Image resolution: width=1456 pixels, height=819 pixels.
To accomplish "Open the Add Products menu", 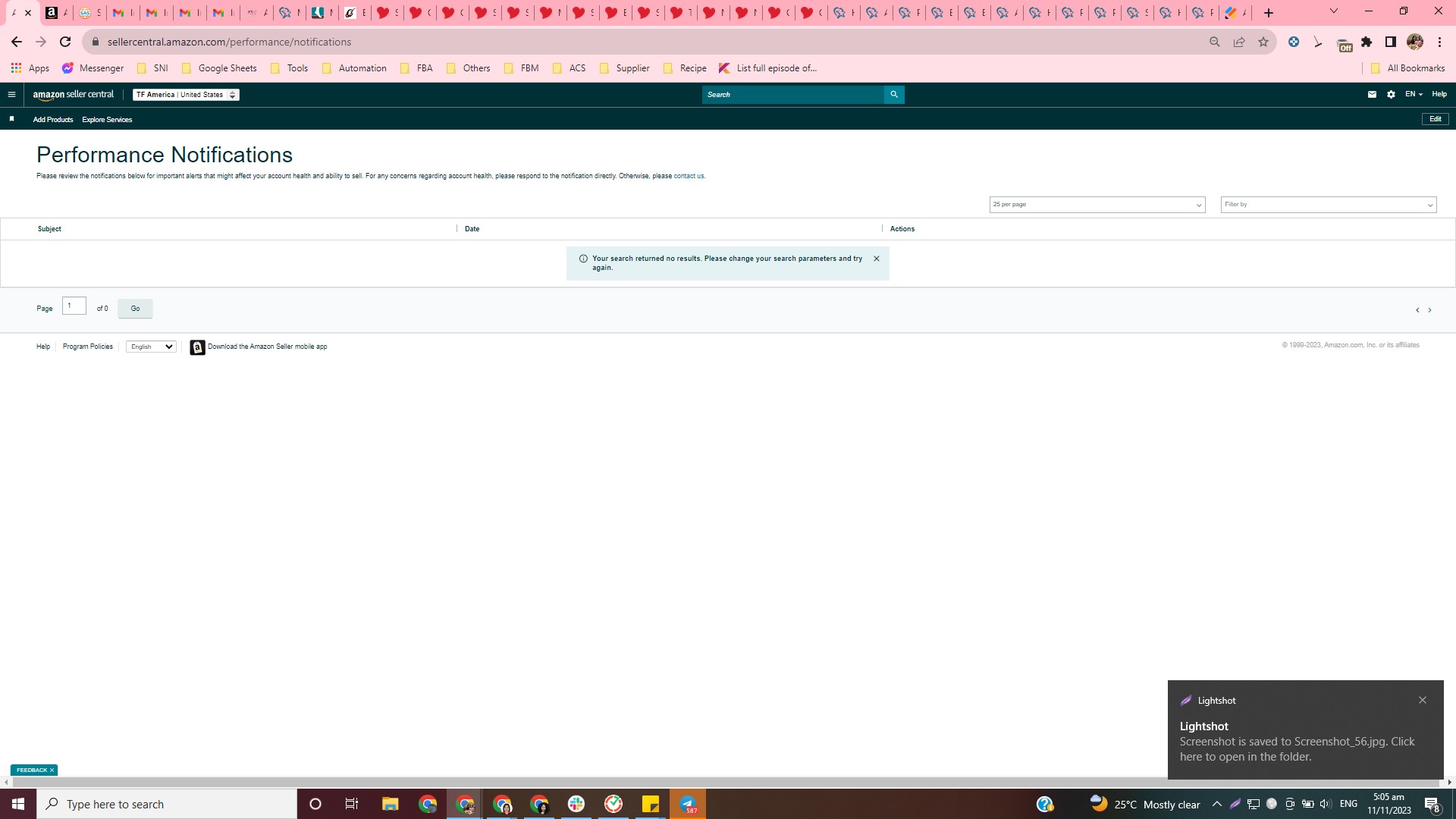I will pyautogui.click(x=53, y=120).
